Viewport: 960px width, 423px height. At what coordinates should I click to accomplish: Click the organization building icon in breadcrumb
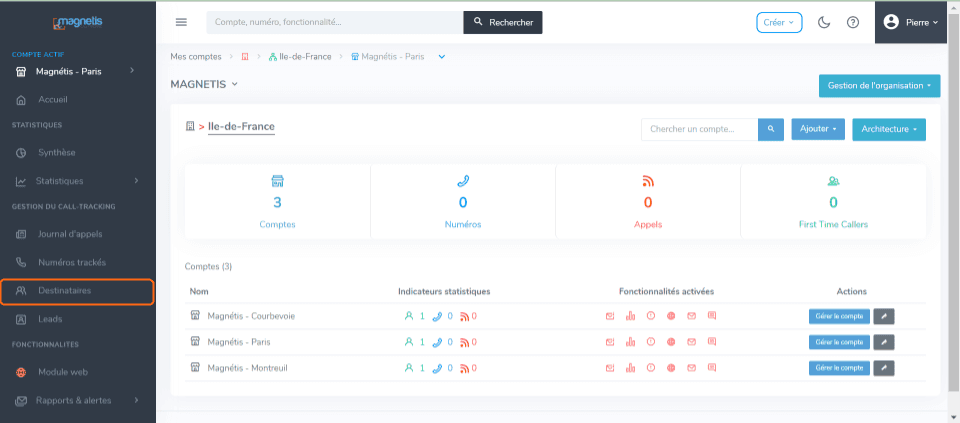pyautogui.click(x=245, y=56)
